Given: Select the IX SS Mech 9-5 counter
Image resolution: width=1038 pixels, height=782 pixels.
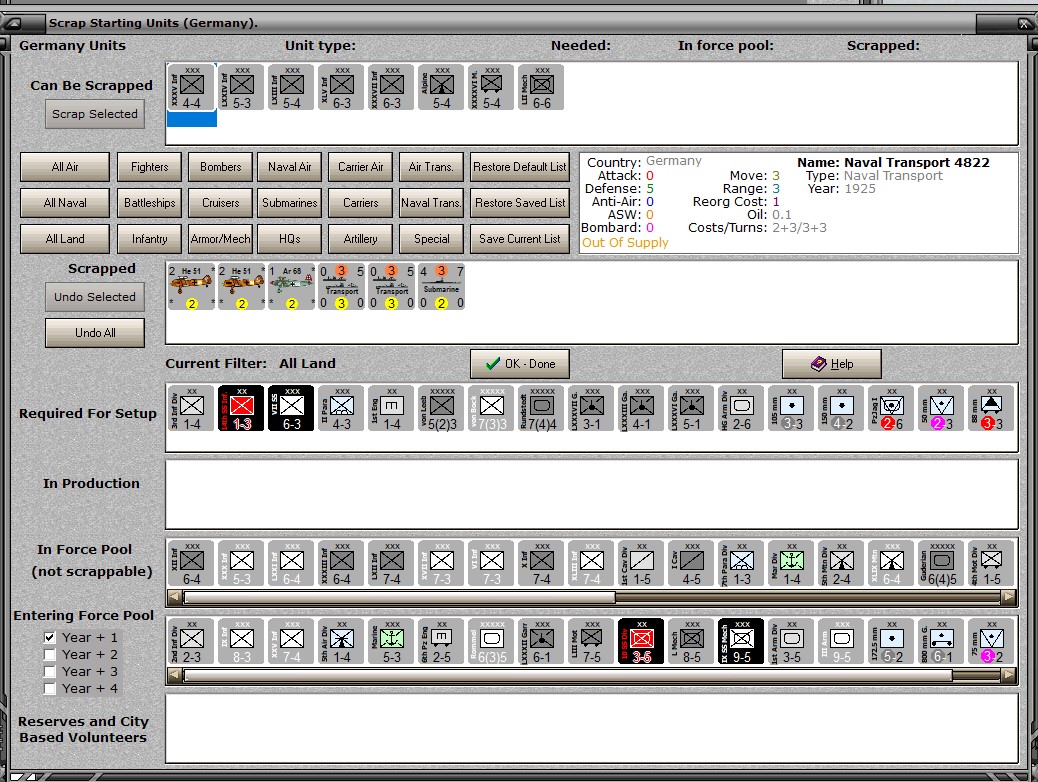Looking at the screenshot, I should 741,641.
